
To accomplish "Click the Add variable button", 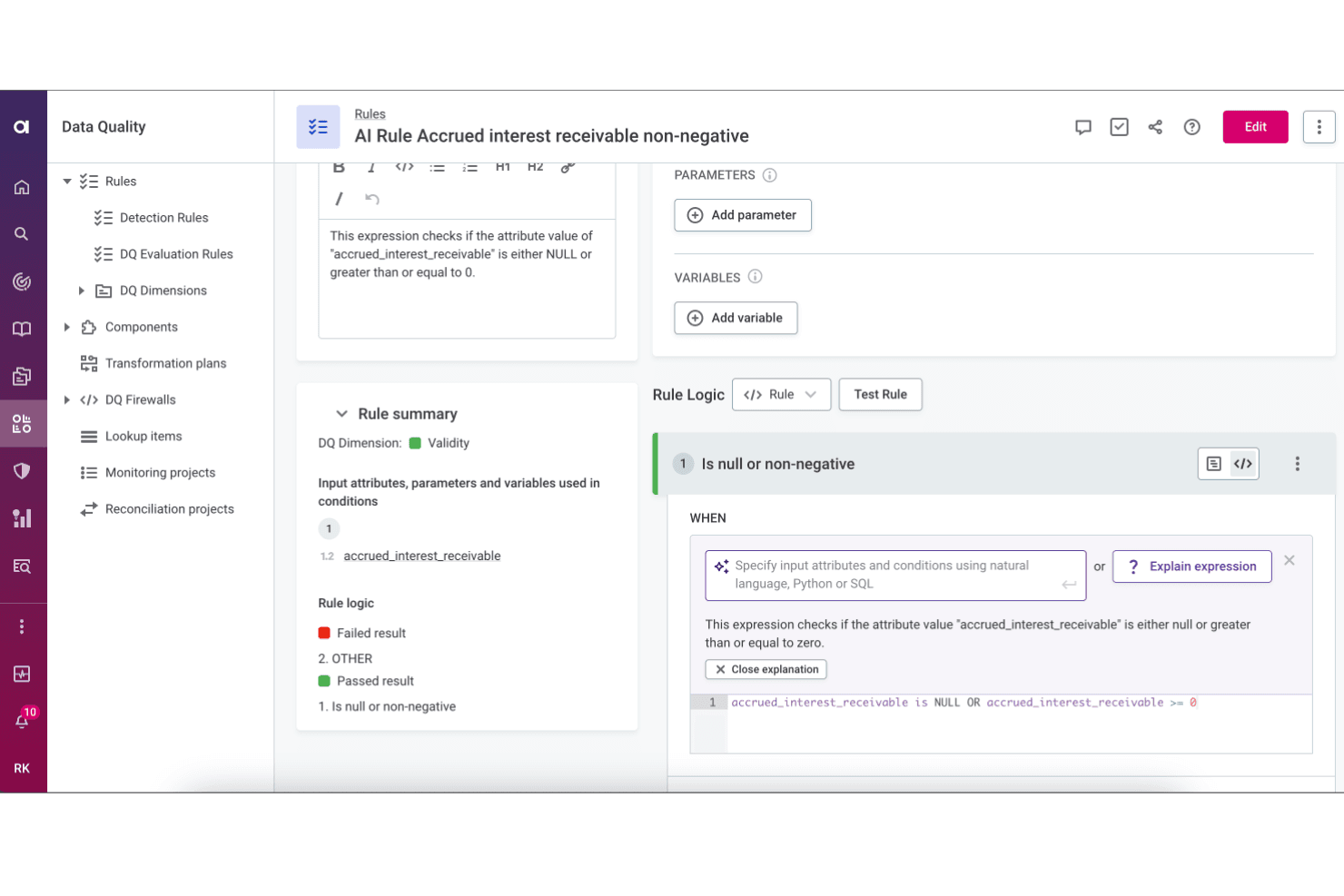I will point(736,318).
